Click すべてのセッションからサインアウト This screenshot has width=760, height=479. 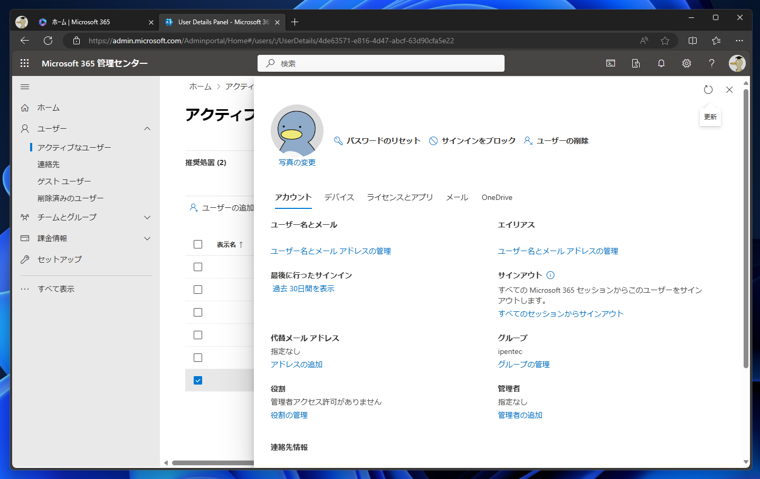pos(560,314)
